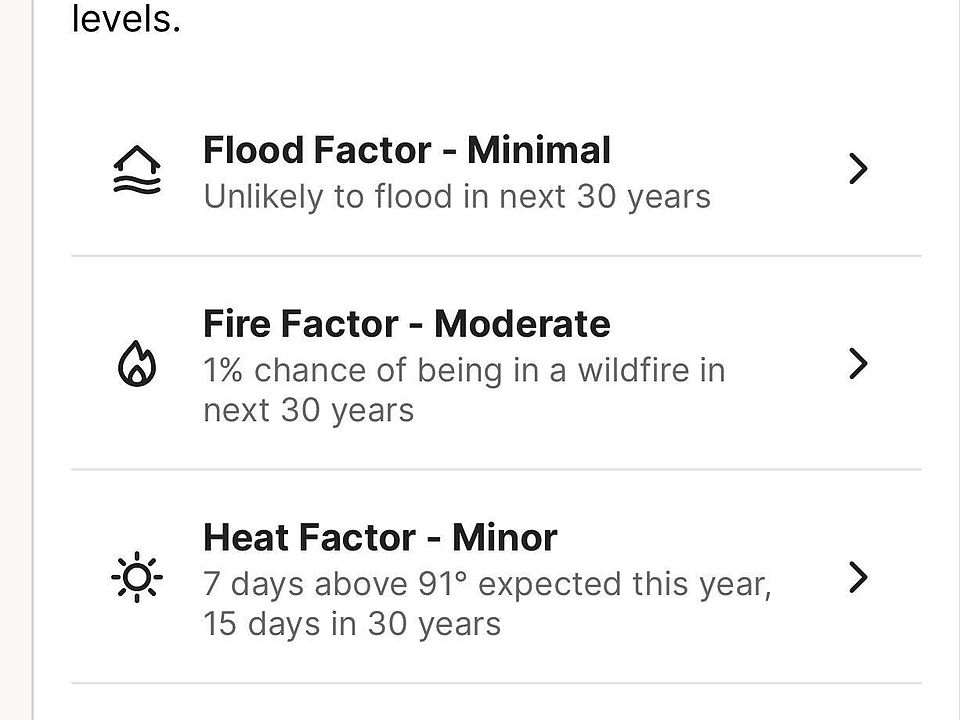Click the flood house-and-waves icon
This screenshot has height=720, width=960.
pyautogui.click(x=136, y=172)
